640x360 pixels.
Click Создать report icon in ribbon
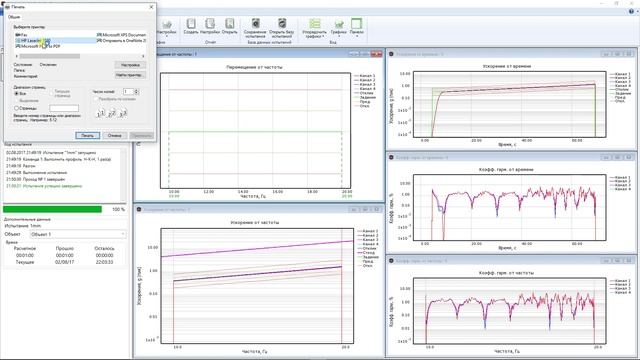pyautogui.click(x=191, y=26)
